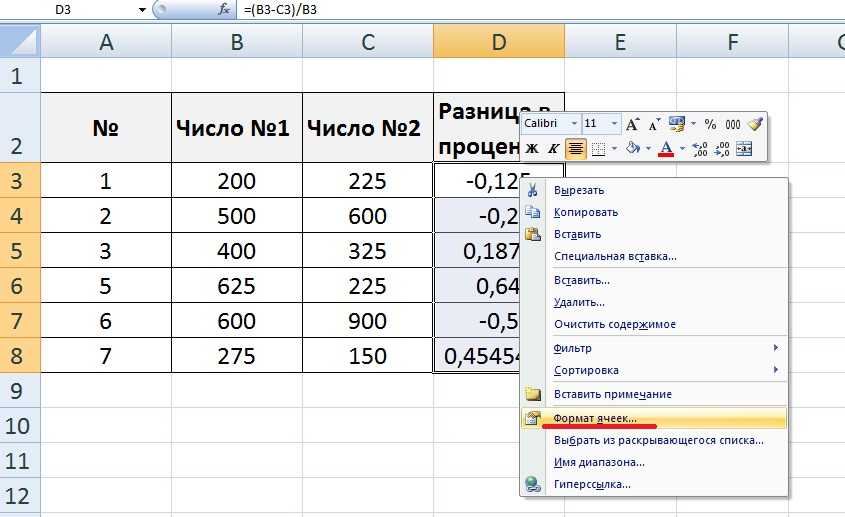Apply thousands separator (000) format
This screenshot has height=517, width=845.
click(732, 125)
